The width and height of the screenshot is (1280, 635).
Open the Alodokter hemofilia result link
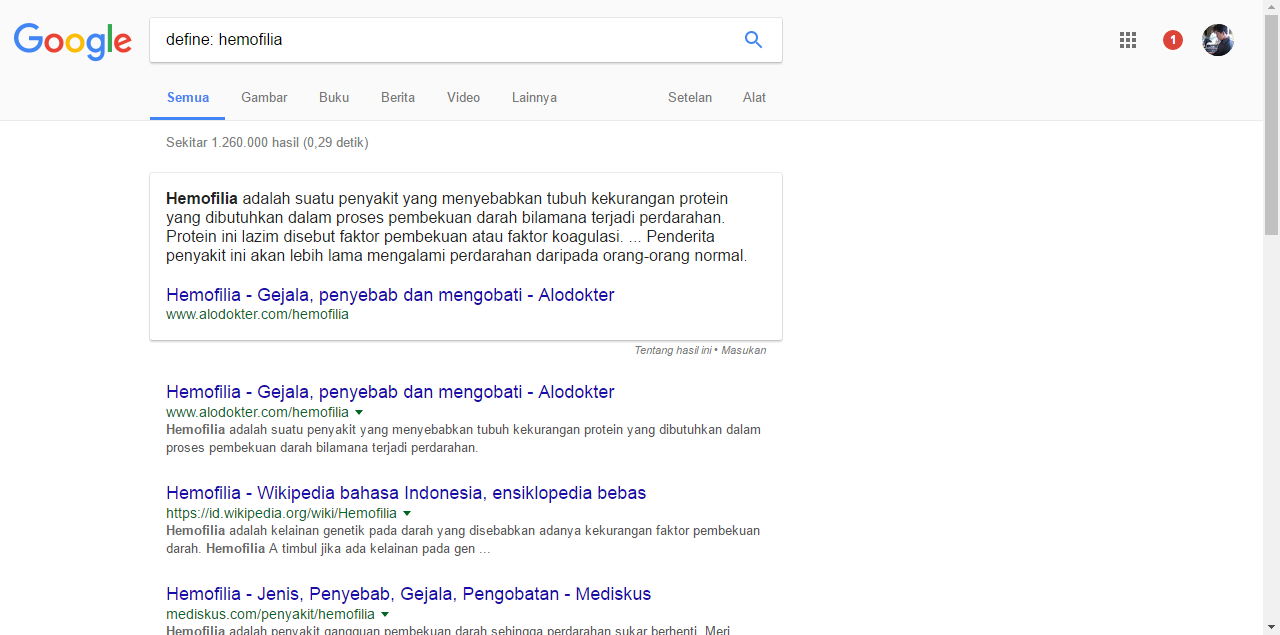coord(390,392)
